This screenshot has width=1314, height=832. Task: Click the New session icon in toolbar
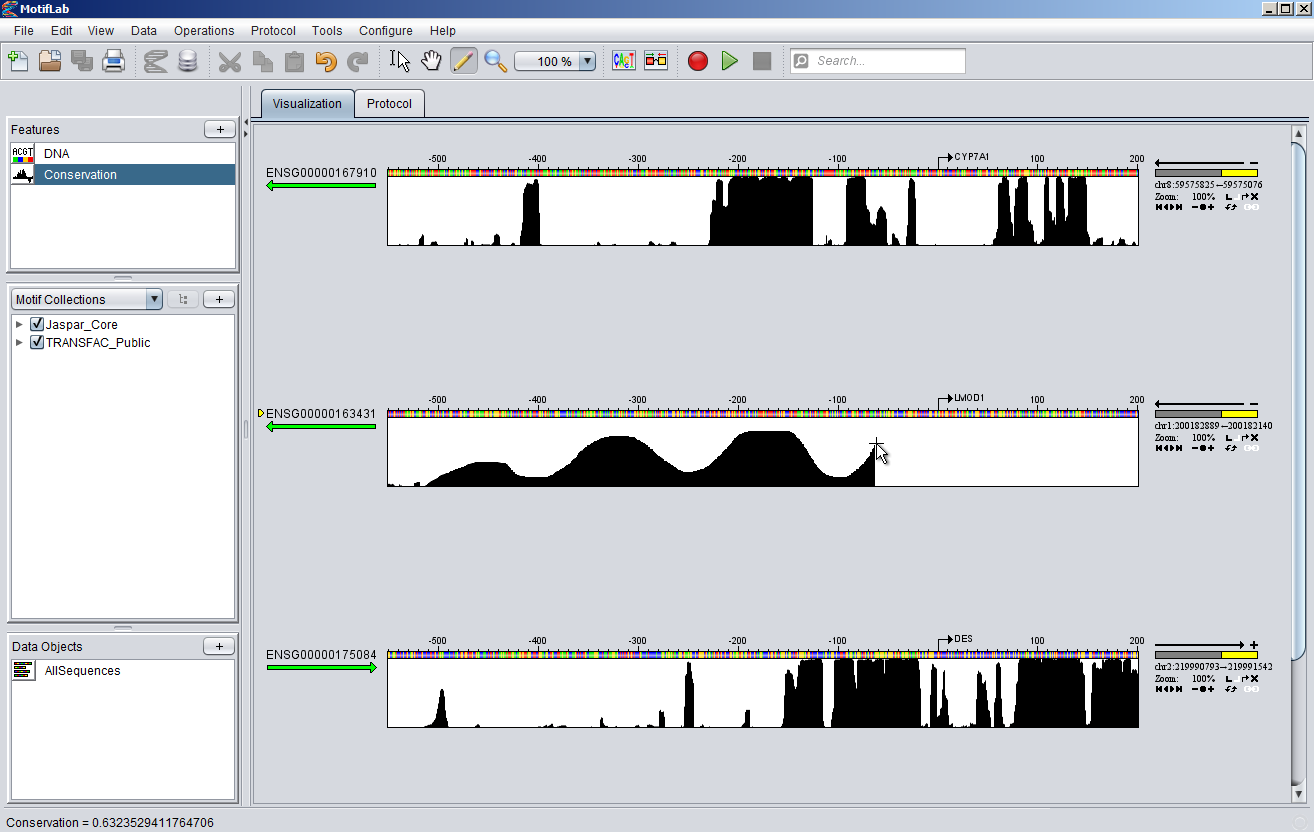pos(17,61)
